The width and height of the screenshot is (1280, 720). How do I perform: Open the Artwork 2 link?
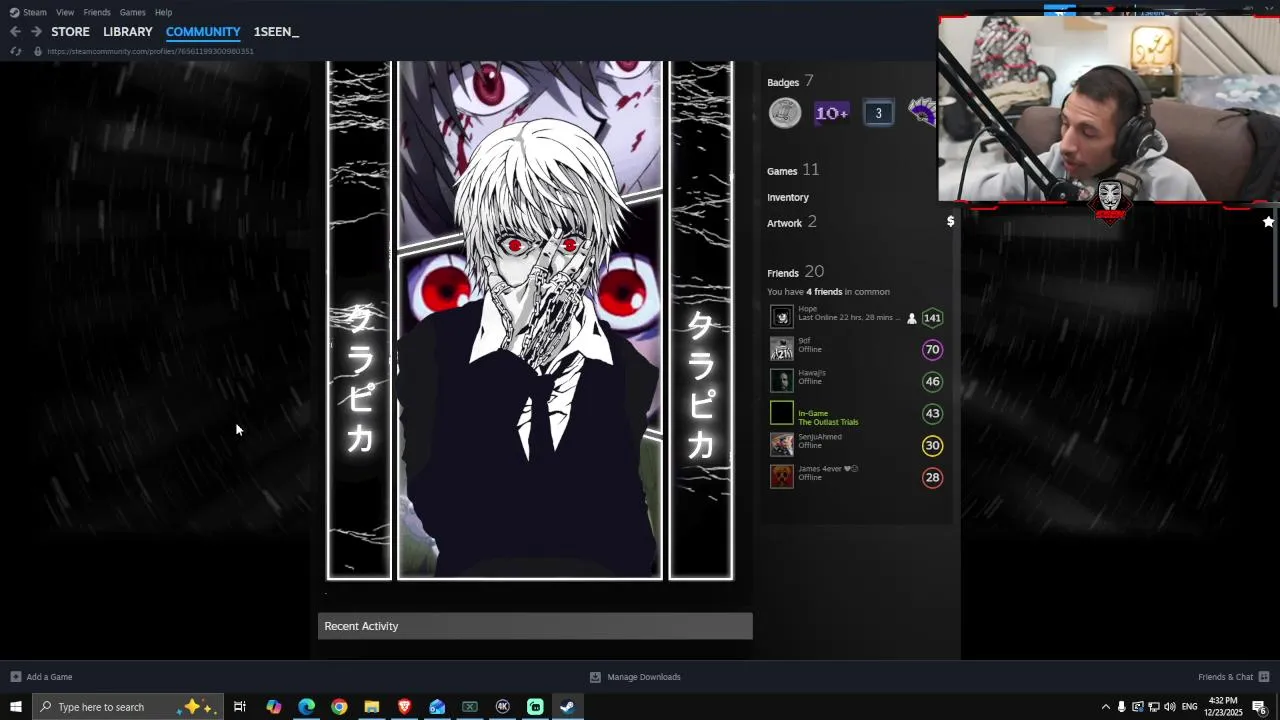[x=792, y=223]
